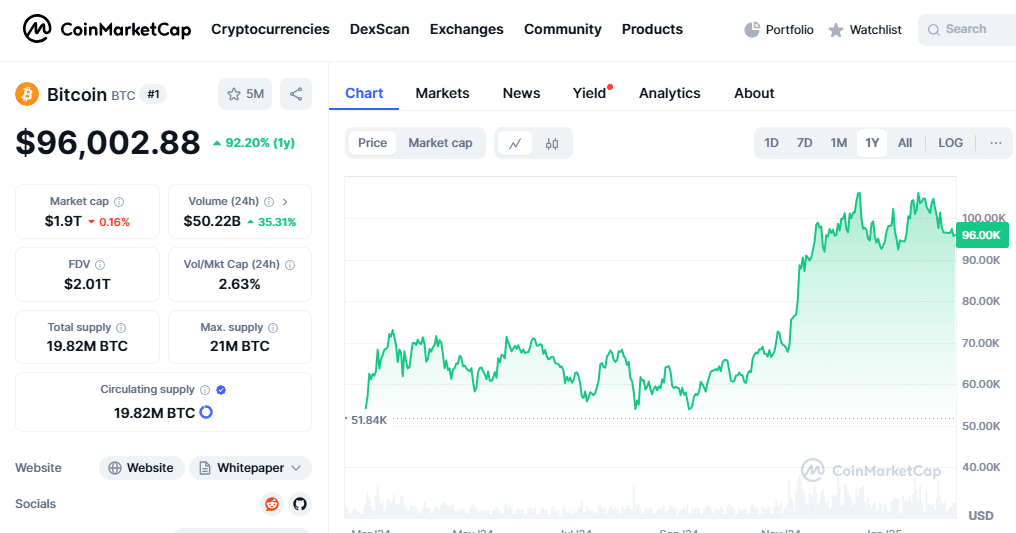Click the #1 rank badge
Image resolution: width=1016 pixels, height=533 pixels.
(x=154, y=95)
